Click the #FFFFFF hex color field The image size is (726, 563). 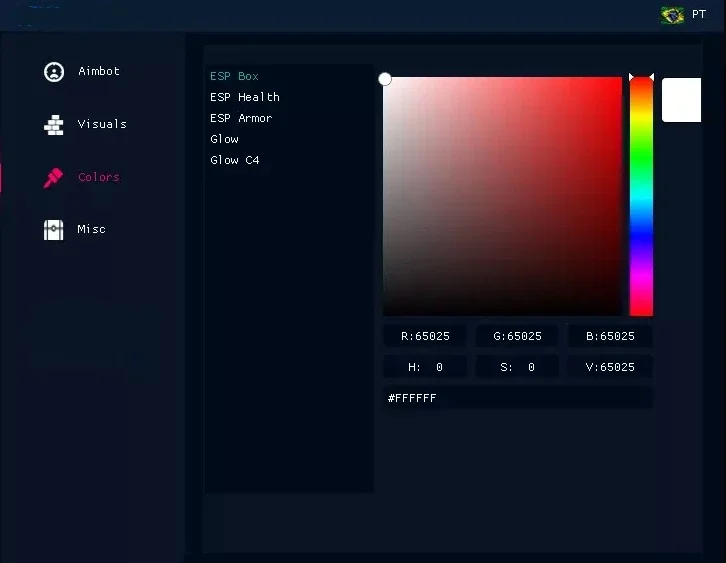(518, 398)
